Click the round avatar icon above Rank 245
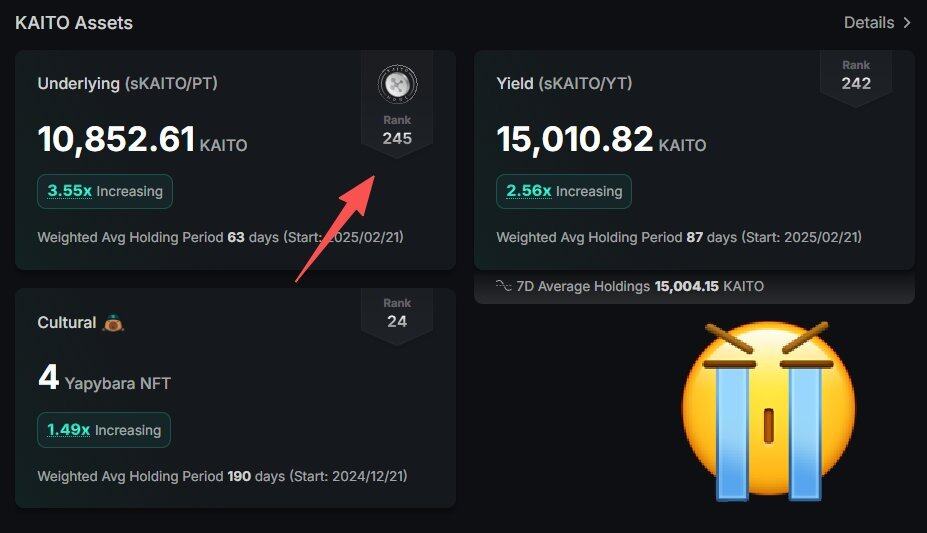The image size is (927, 533). (x=397, y=84)
